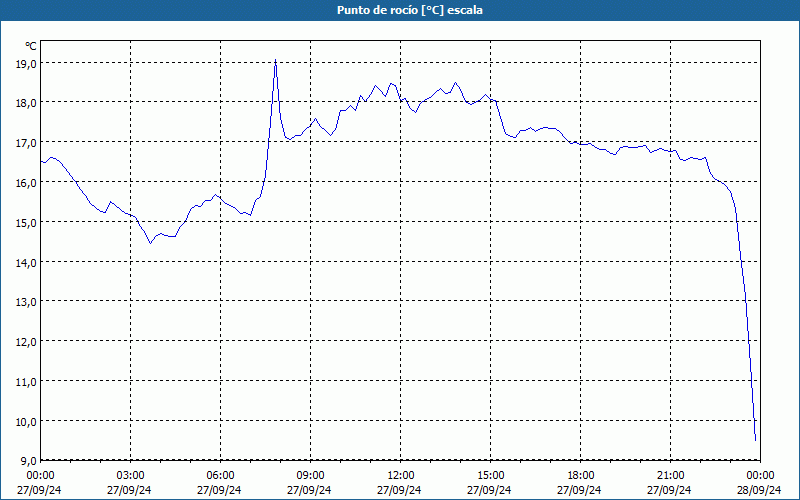
Task: Click the 09:00 time label
Action: coord(310,476)
